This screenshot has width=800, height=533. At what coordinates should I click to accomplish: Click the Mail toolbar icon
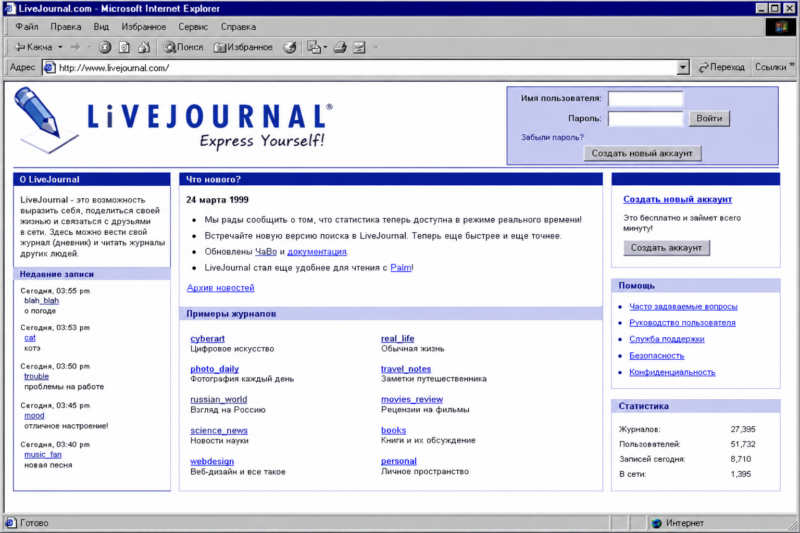coord(314,47)
